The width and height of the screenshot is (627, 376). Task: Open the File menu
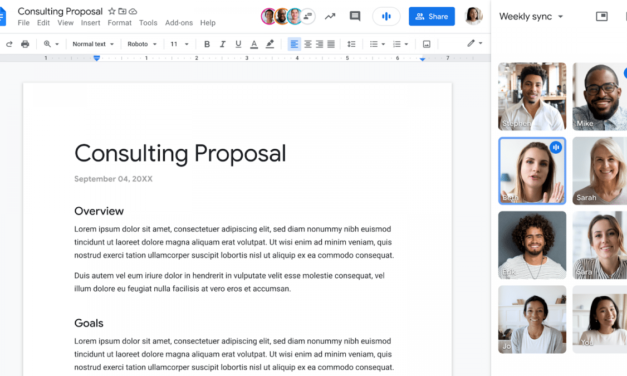24,23
